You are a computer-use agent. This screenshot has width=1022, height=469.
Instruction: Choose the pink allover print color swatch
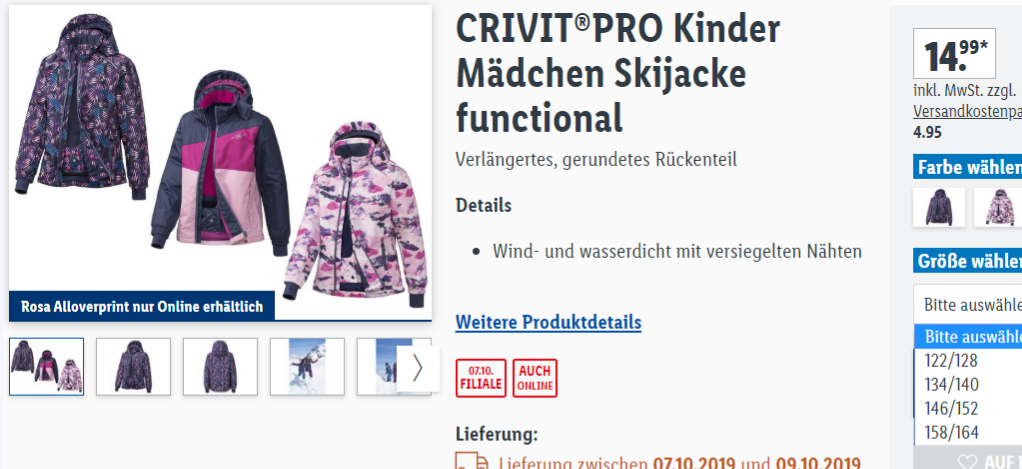pyautogui.click(x=998, y=207)
